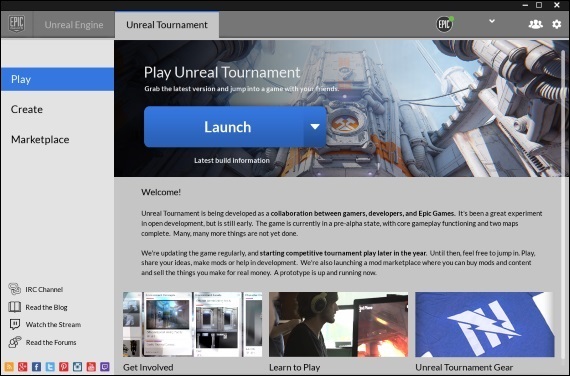Open the friends list icon
Screen dimensions: 570x376
[x=535, y=24]
